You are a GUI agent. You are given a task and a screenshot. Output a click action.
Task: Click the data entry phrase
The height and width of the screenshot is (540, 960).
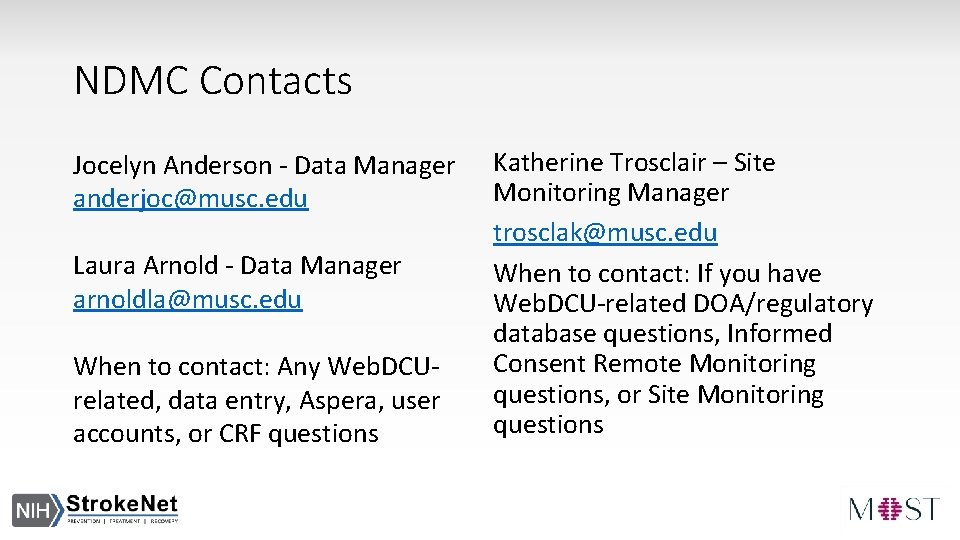point(212,401)
